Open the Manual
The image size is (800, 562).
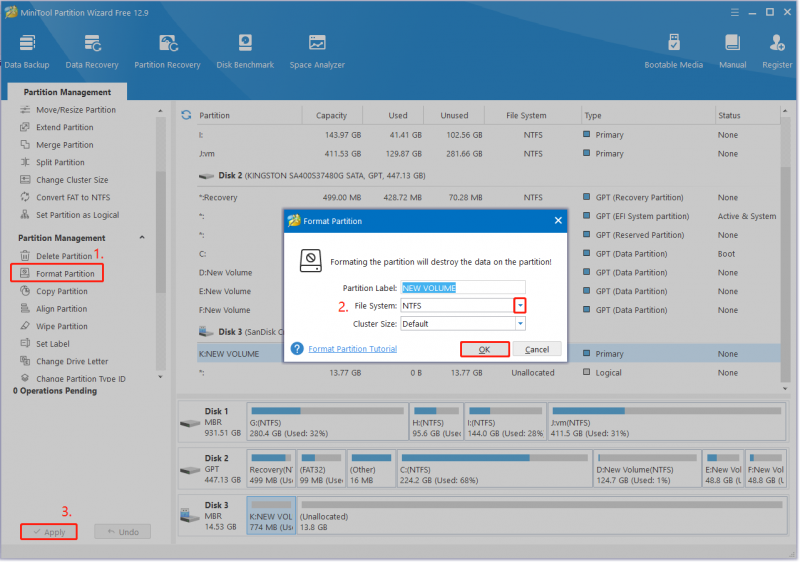pos(733,51)
